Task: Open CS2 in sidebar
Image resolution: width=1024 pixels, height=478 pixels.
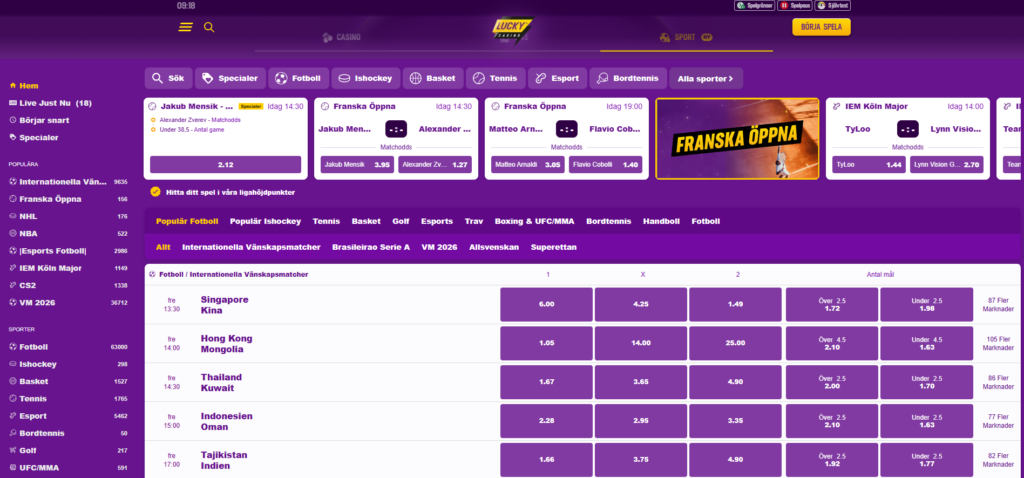Action: click(x=68, y=285)
